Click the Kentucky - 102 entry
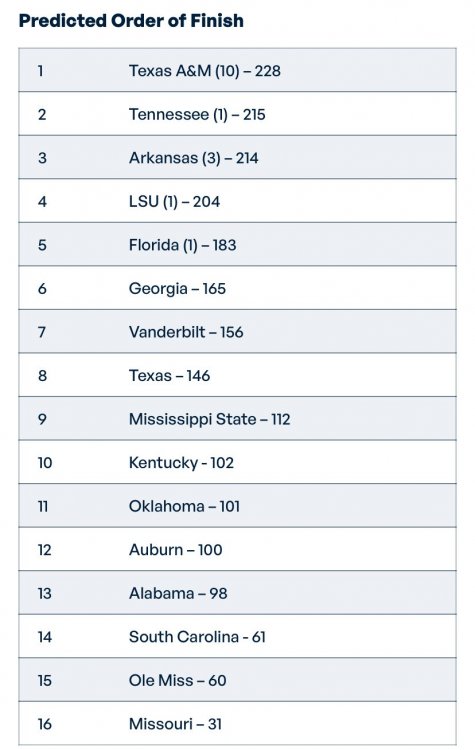The width and height of the screenshot is (475, 750). pos(181,463)
